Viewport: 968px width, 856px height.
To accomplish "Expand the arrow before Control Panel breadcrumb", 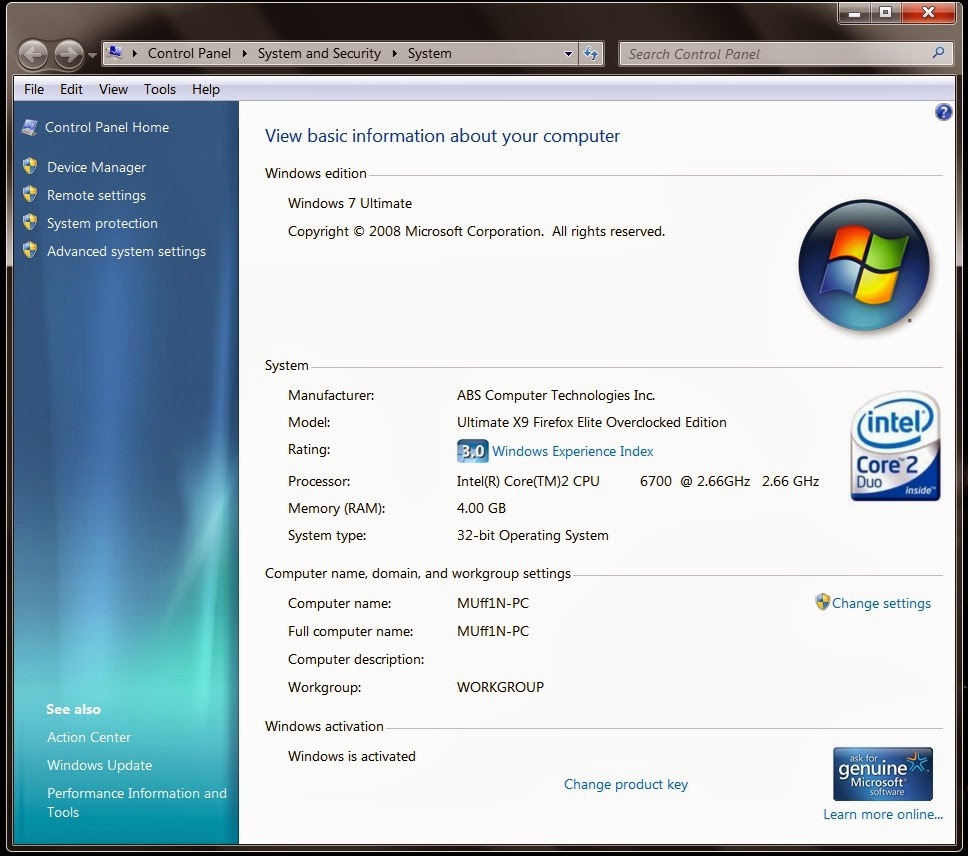I will coord(135,54).
